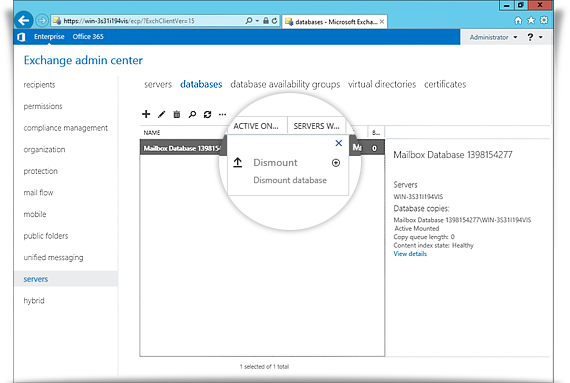
Task: Close the Dismount popup with the X
Action: [x=338, y=143]
